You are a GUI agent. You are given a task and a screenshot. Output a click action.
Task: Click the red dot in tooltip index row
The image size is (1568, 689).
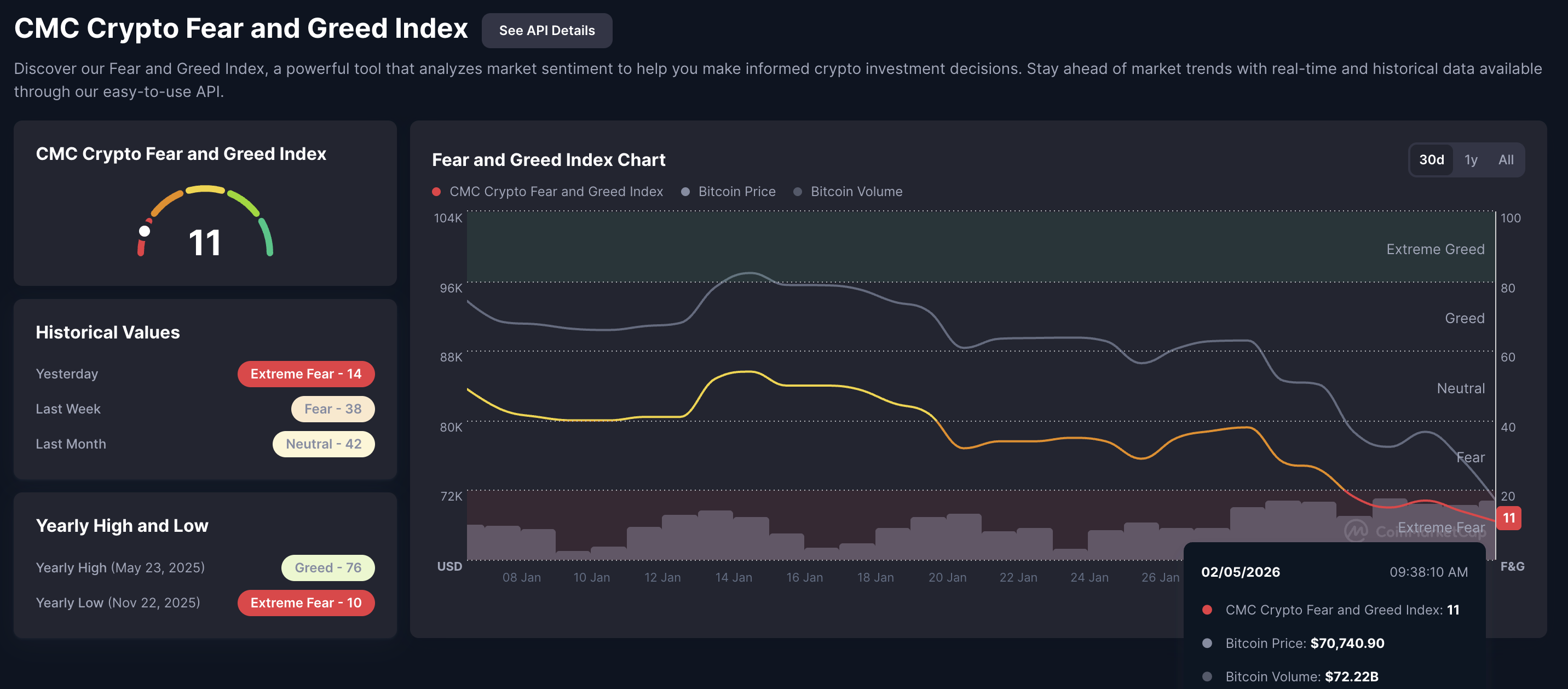(x=1207, y=610)
